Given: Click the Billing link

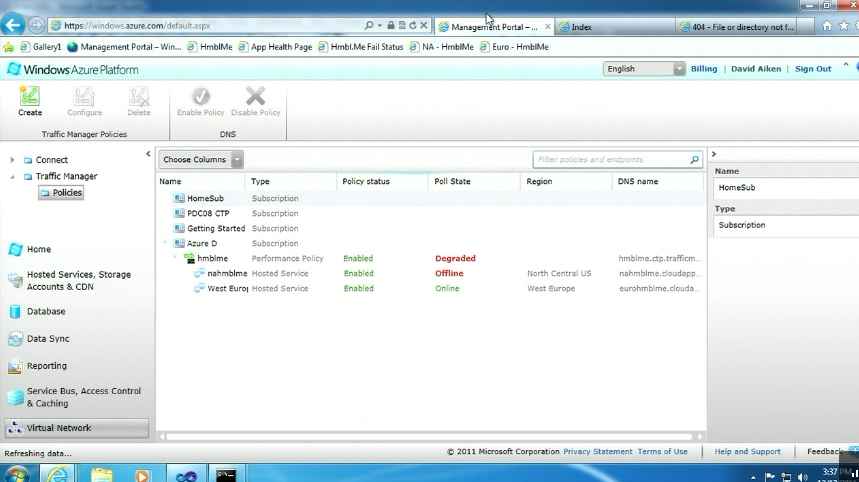Looking at the screenshot, I should point(704,69).
